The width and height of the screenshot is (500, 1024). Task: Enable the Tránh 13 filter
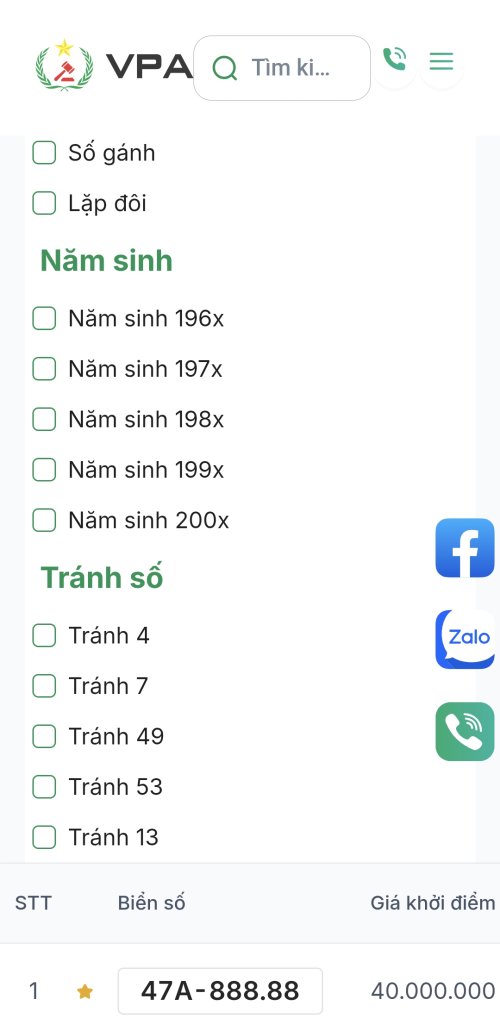(x=44, y=837)
